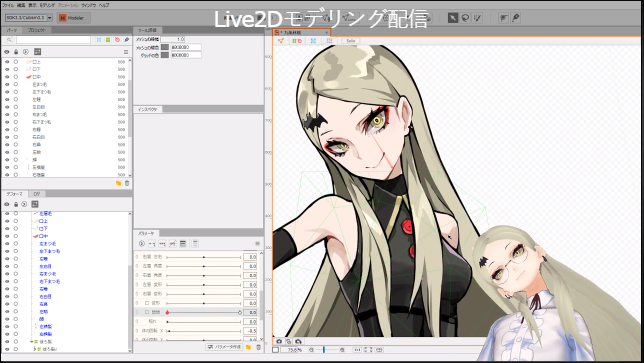Open the ファイル menu
The width and height of the screenshot is (644, 363).
pos(8,5)
